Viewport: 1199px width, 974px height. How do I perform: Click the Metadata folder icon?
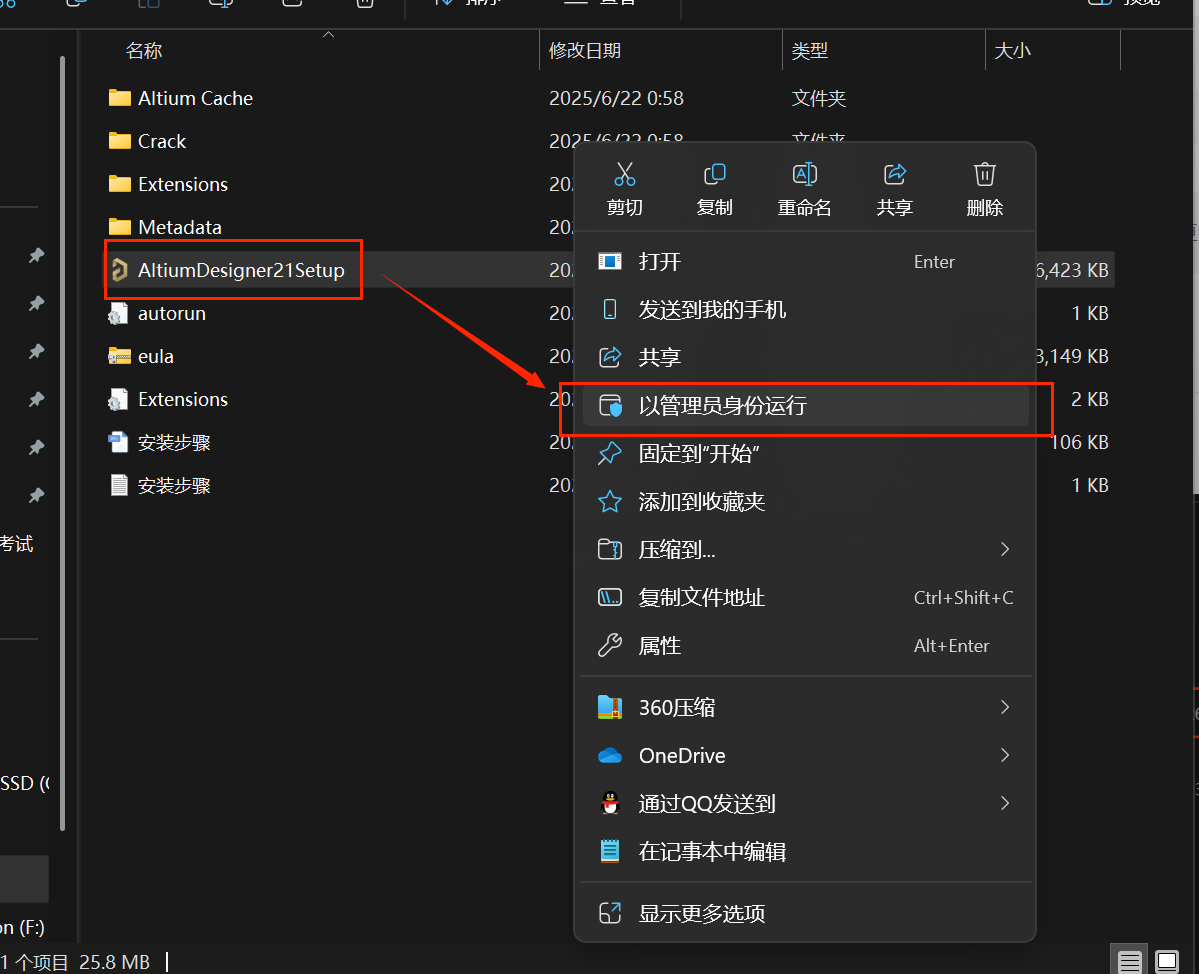pyautogui.click(x=119, y=226)
